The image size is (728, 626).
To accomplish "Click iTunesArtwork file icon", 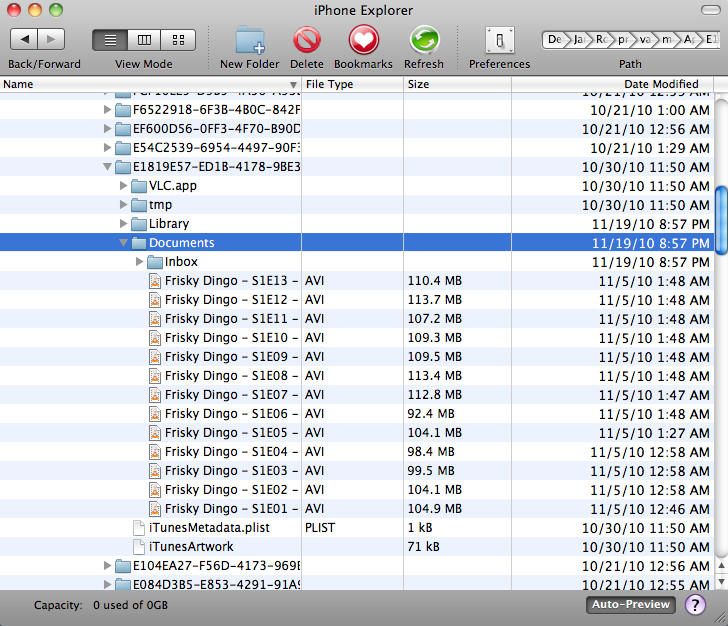I will (x=139, y=547).
